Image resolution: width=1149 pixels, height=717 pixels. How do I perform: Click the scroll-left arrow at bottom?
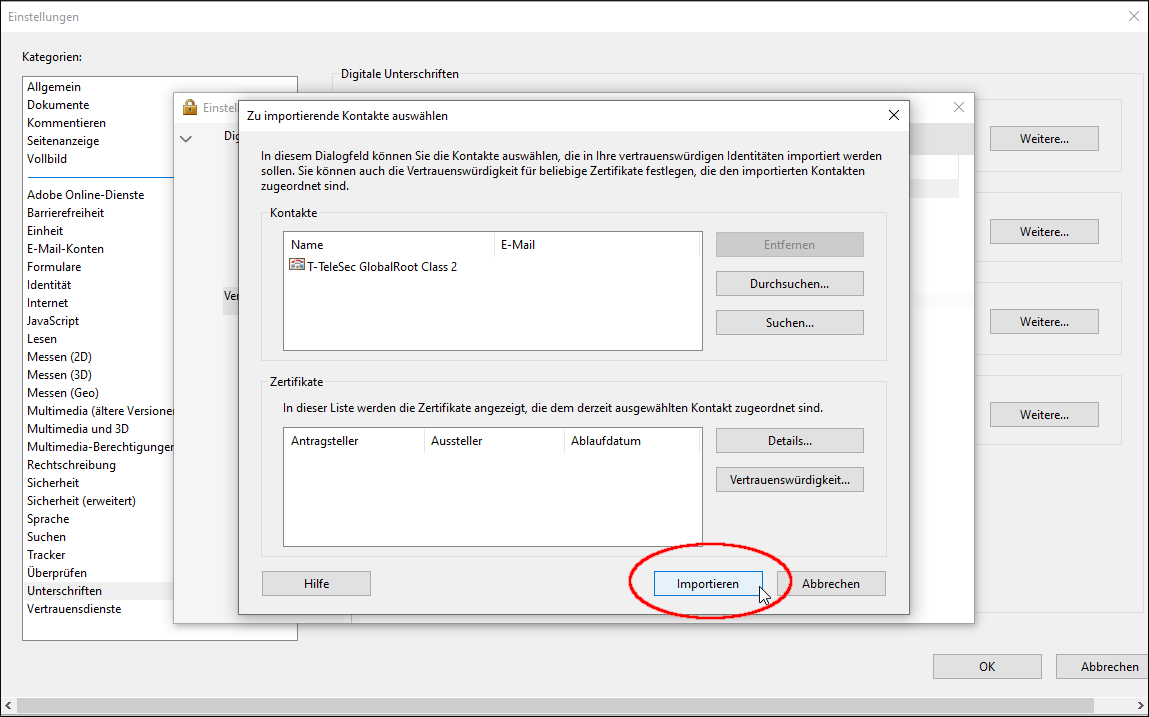8,705
